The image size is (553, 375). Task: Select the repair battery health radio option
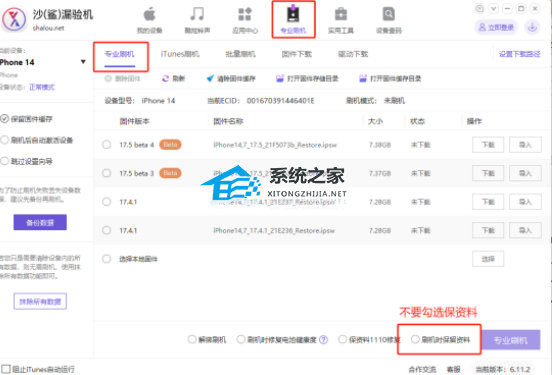(241, 339)
